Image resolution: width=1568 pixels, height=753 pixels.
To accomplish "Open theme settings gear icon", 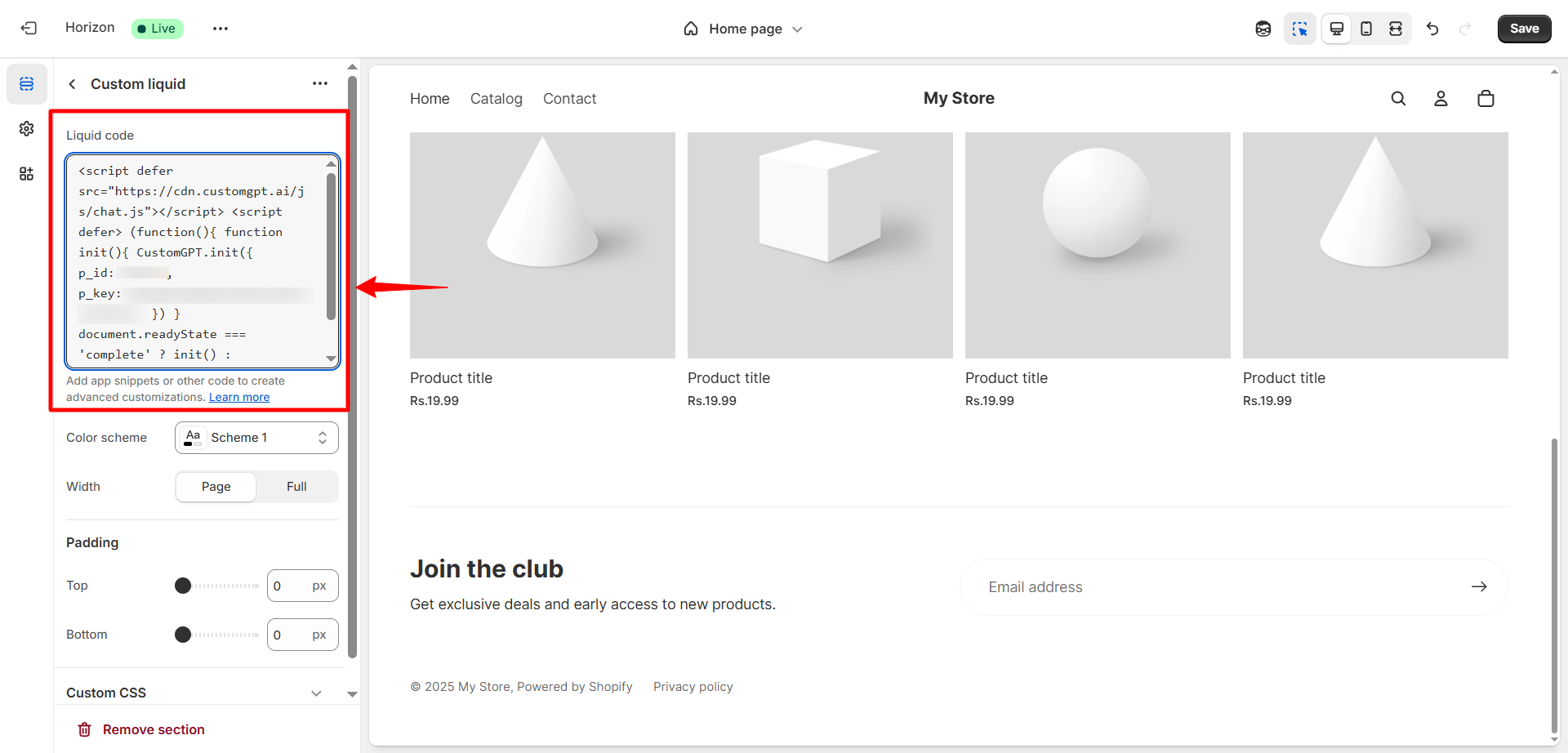I will (x=27, y=129).
